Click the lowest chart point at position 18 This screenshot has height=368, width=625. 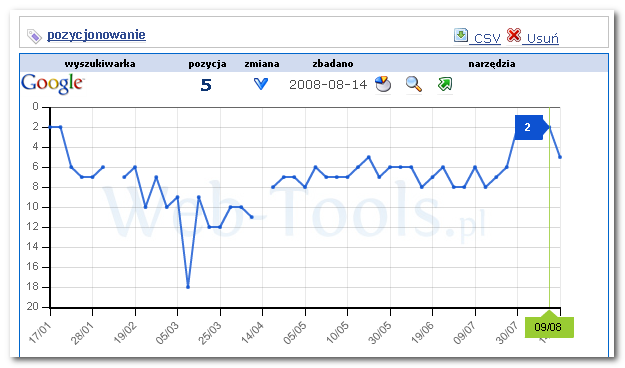[188, 287]
